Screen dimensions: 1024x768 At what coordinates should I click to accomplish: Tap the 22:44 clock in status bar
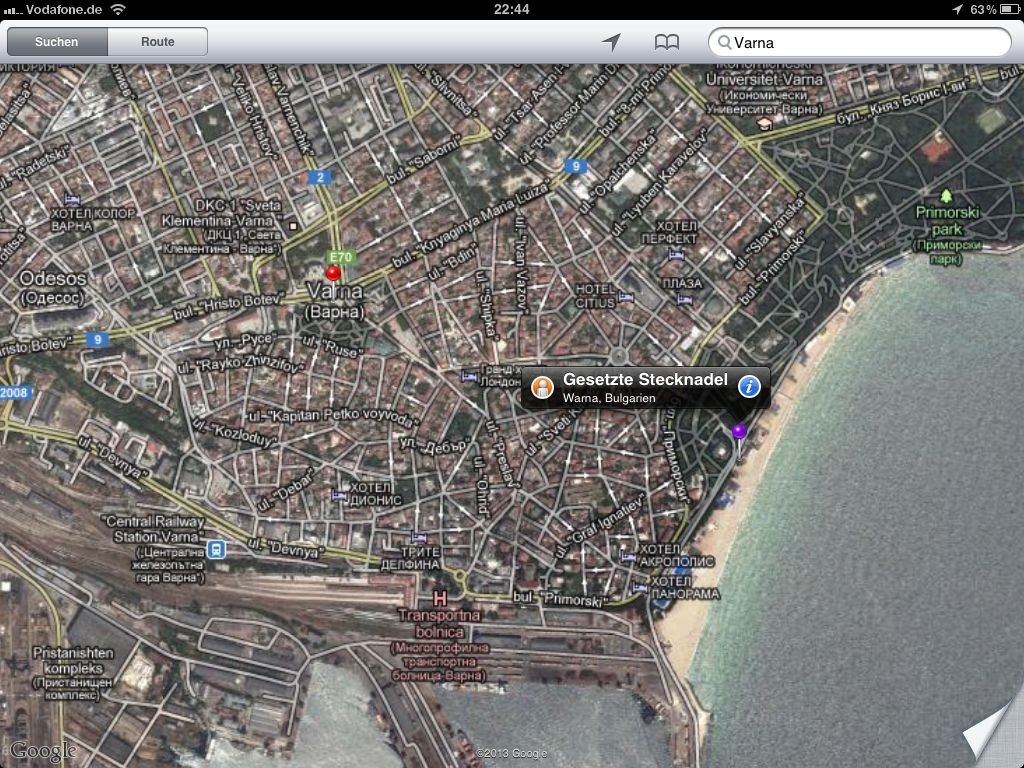pos(511,9)
